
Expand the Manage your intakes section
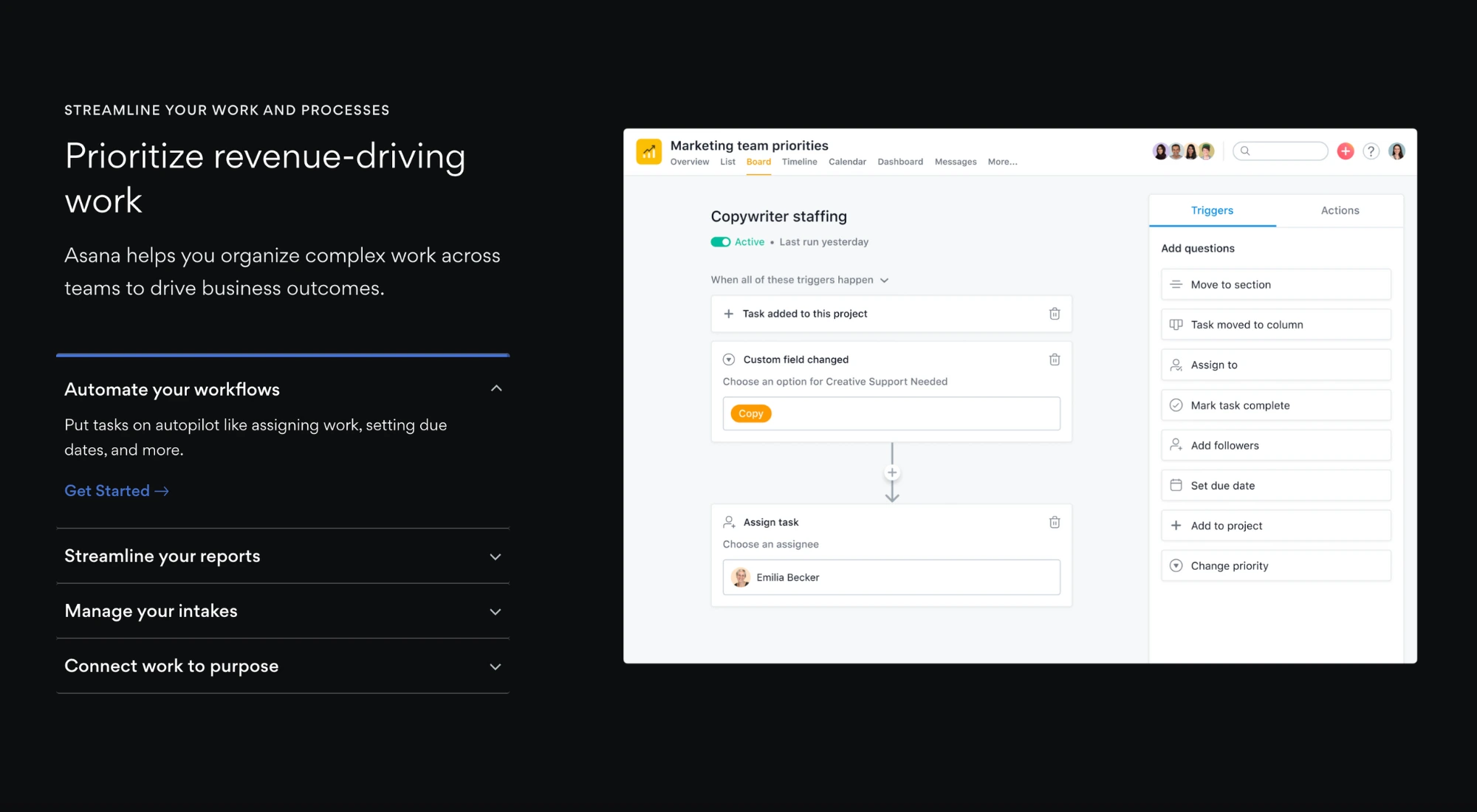pos(286,610)
